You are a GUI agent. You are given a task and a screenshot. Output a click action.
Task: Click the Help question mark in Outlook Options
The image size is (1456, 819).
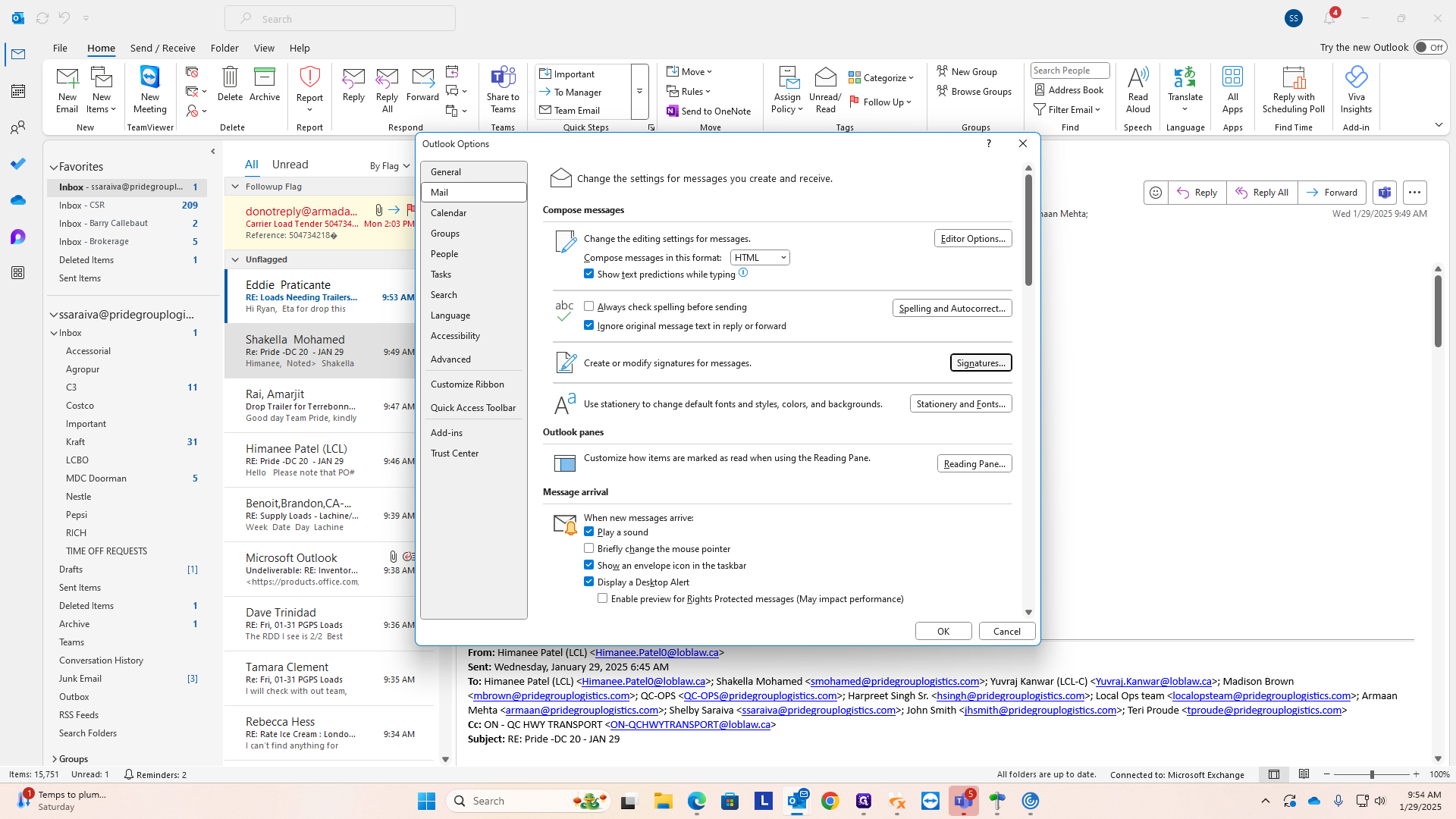[x=988, y=143]
